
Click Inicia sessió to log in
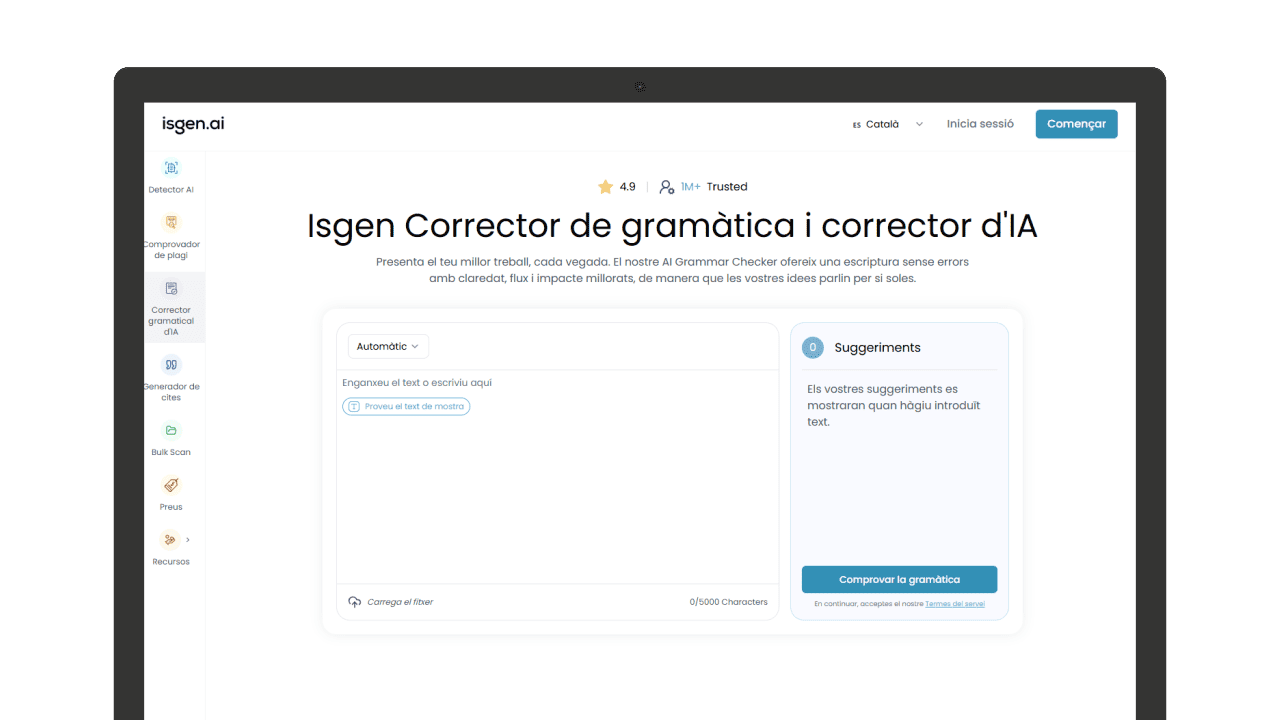tap(980, 123)
